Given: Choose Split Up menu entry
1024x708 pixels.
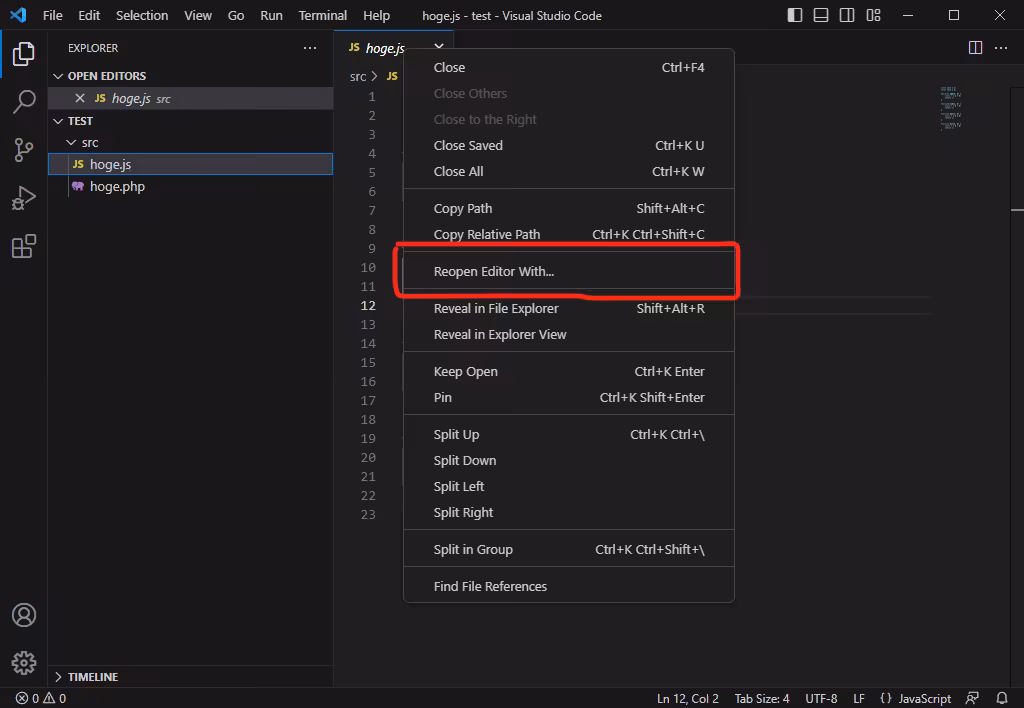Looking at the screenshot, I should [x=569, y=434].
